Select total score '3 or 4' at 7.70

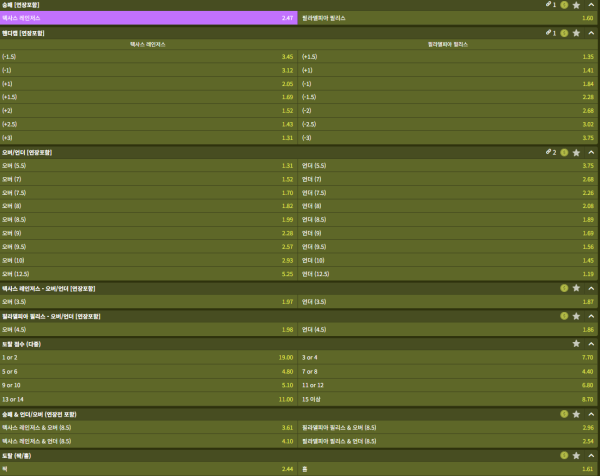449,357
